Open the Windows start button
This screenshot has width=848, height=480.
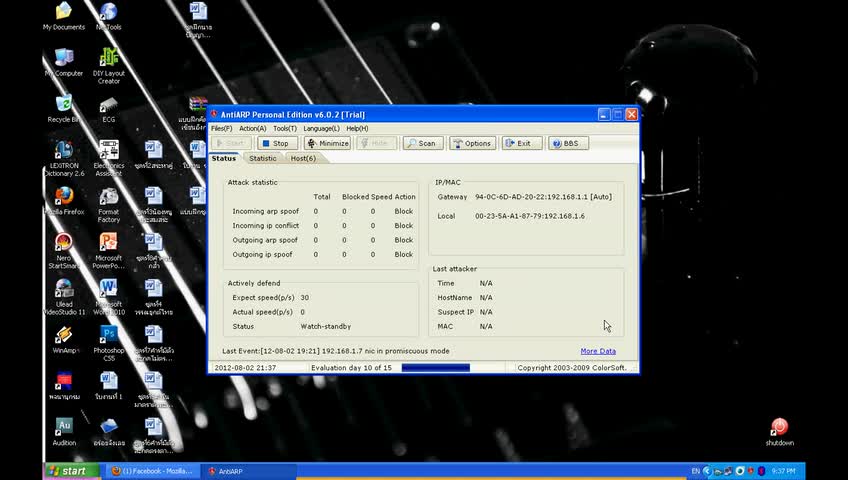tap(72, 471)
